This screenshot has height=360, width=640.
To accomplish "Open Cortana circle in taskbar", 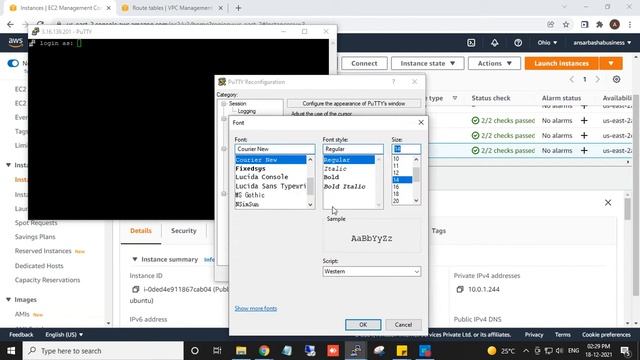I will (195, 351).
